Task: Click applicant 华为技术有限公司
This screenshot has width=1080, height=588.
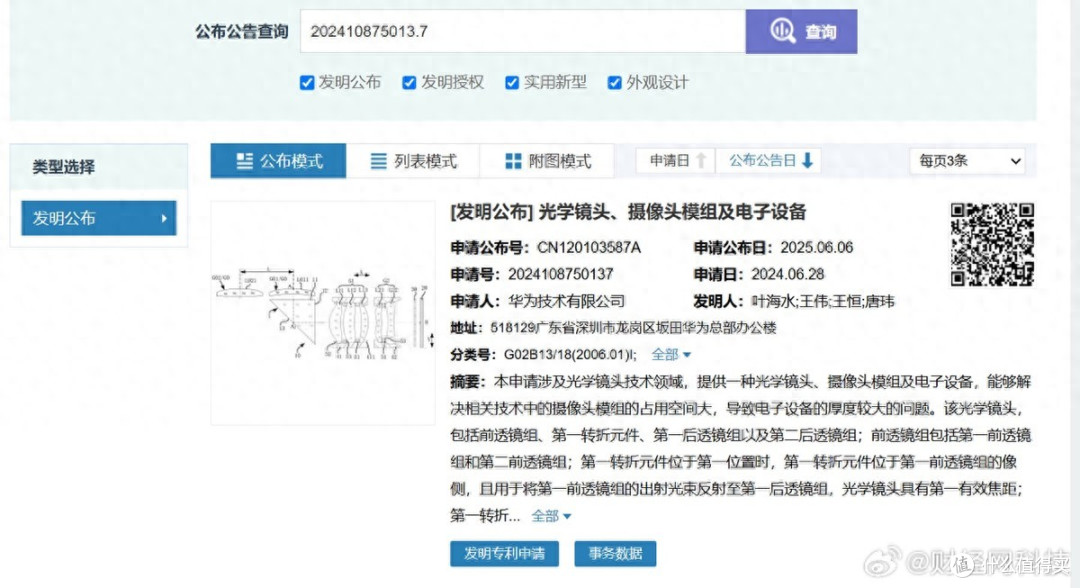Action: click(566, 301)
